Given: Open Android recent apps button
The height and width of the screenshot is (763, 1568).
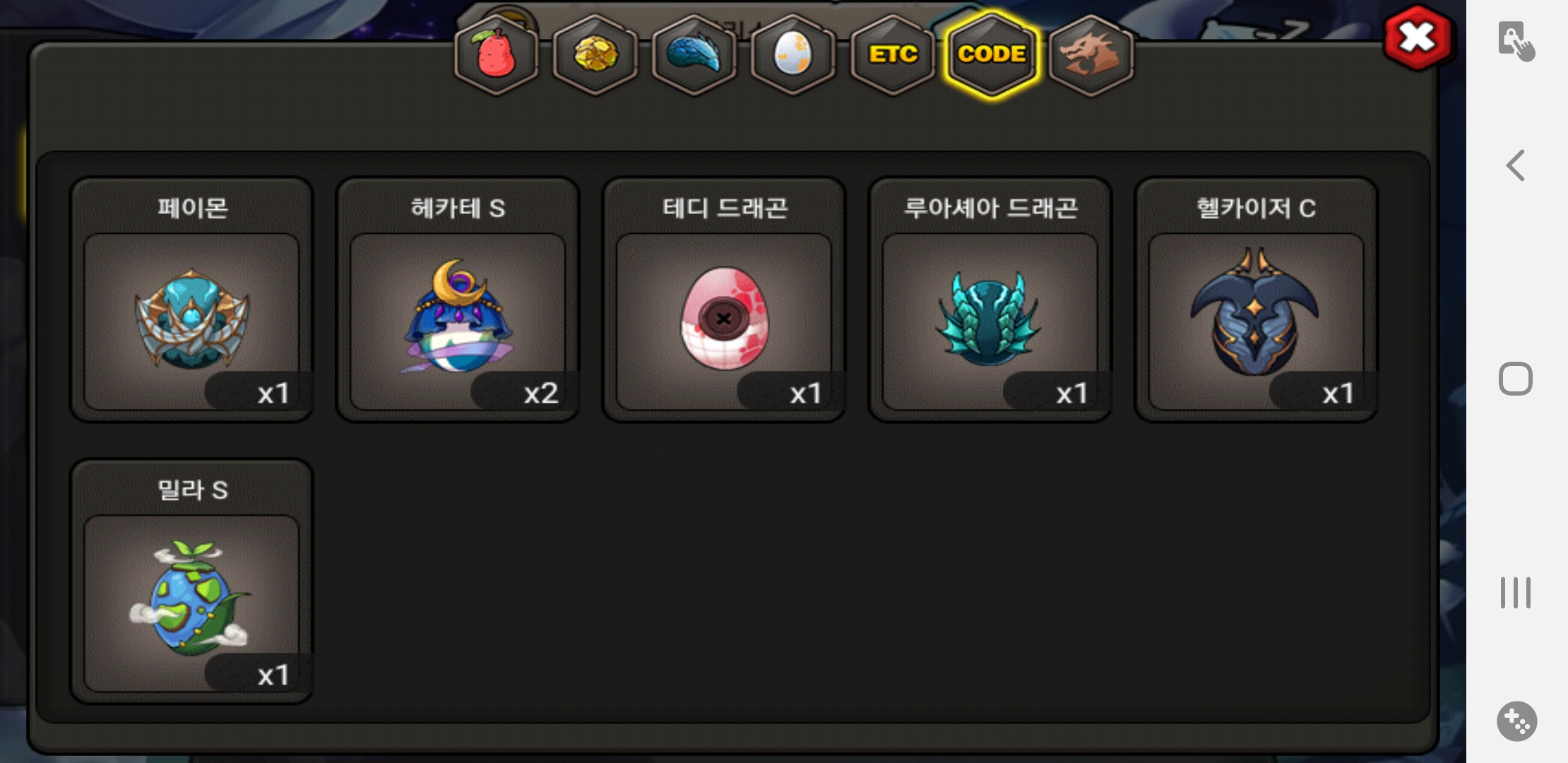Looking at the screenshot, I should pyautogui.click(x=1516, y=592).
